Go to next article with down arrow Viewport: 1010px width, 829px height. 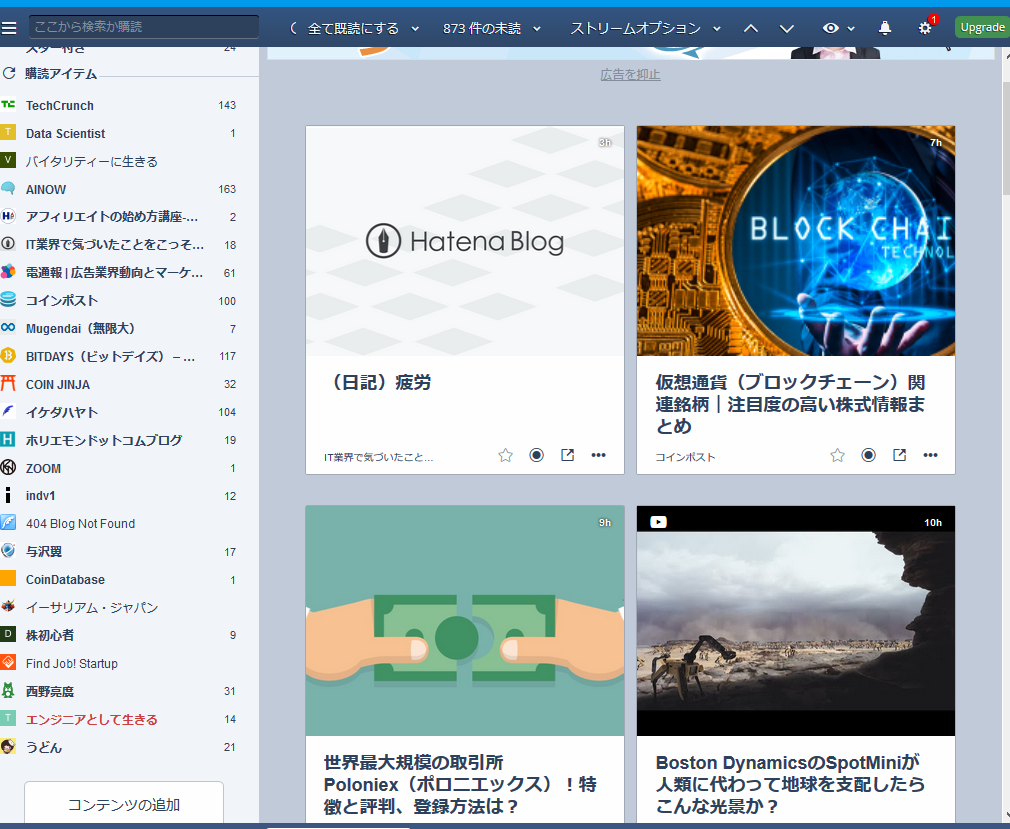[786, 28]
